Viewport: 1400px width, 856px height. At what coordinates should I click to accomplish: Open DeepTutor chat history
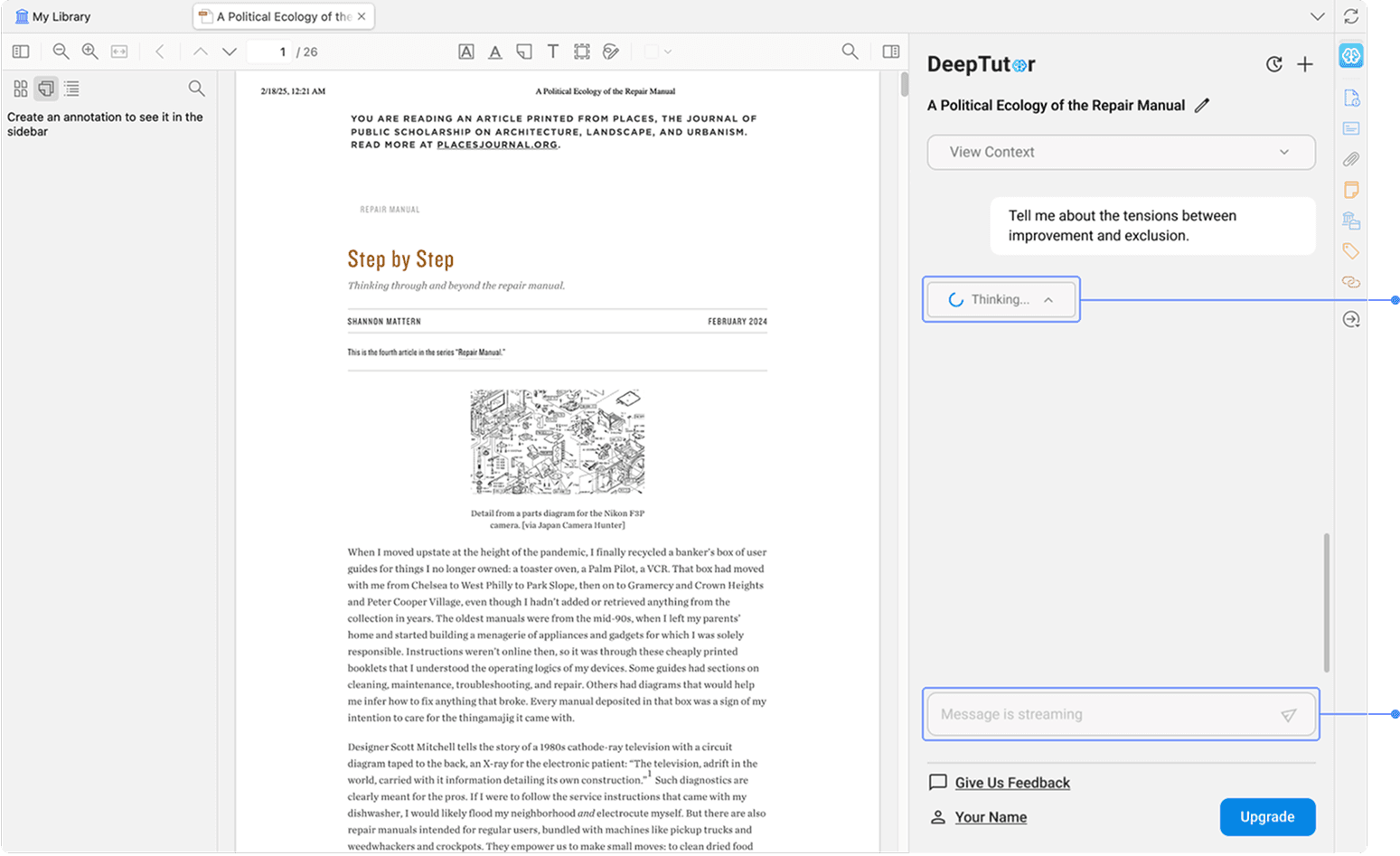click(x=1274, y=64)
